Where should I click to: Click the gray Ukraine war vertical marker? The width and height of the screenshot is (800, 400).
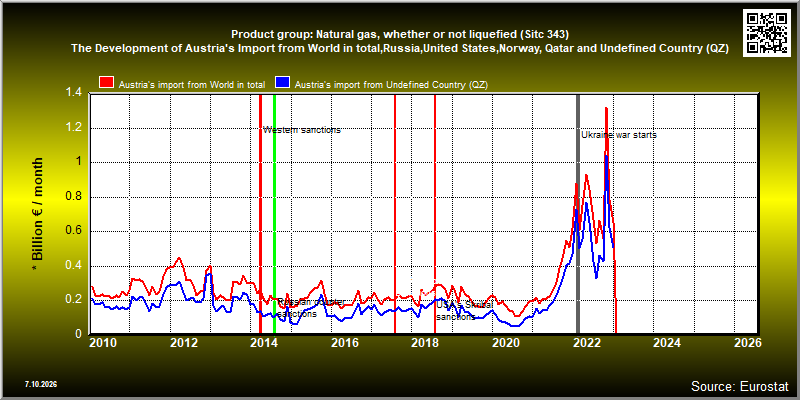tap(578, 214)
